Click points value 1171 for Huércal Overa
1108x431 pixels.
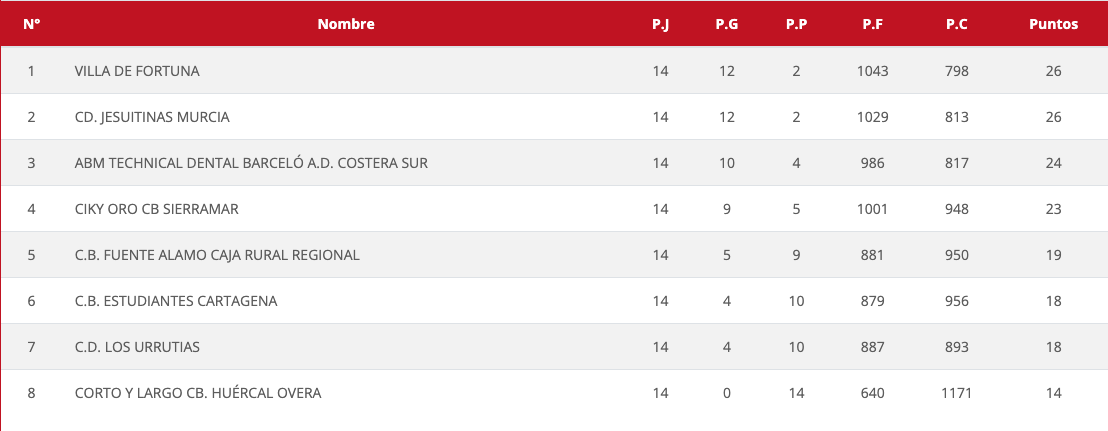(x=956, y=393)
